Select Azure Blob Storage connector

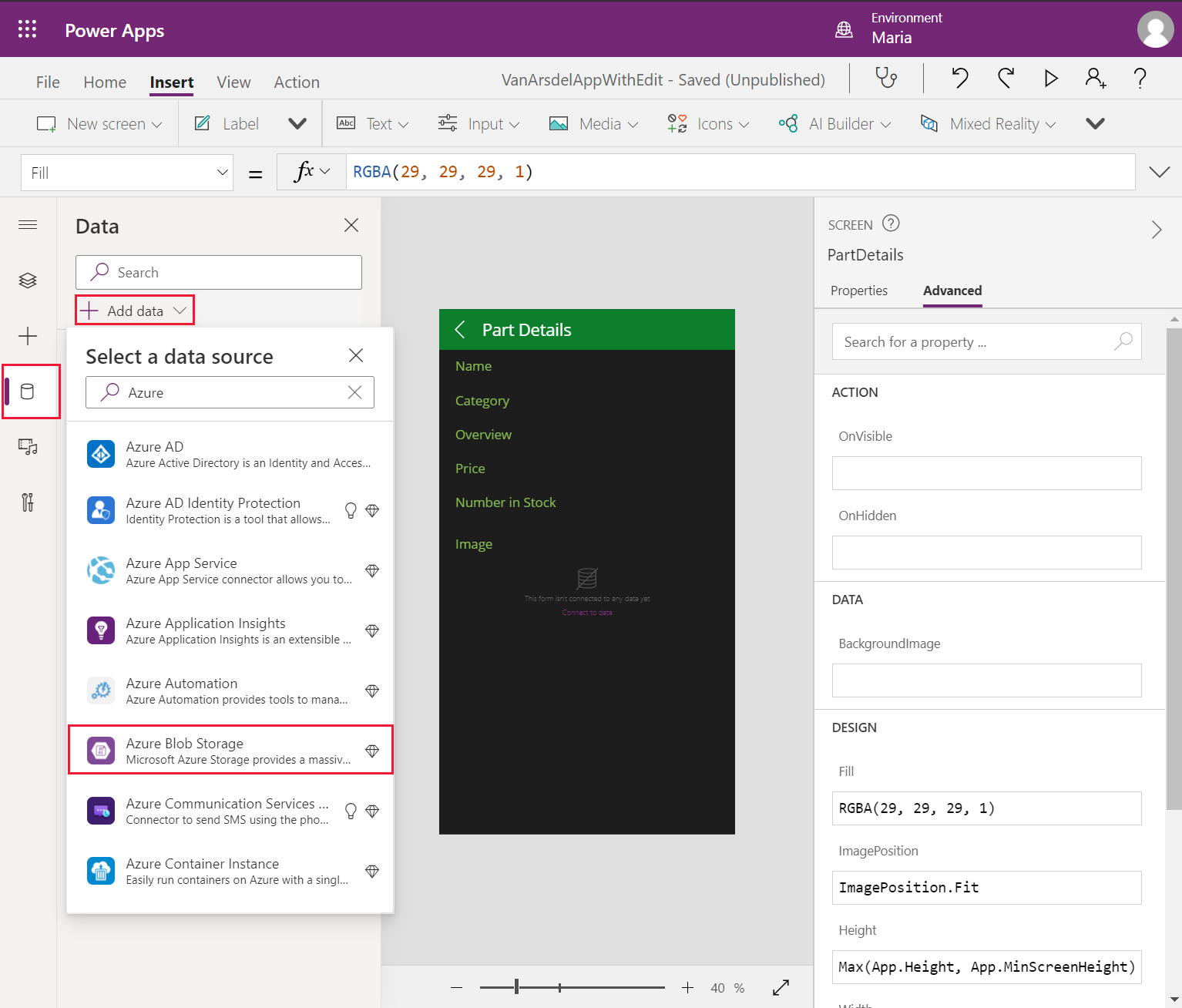click(230, 750)
